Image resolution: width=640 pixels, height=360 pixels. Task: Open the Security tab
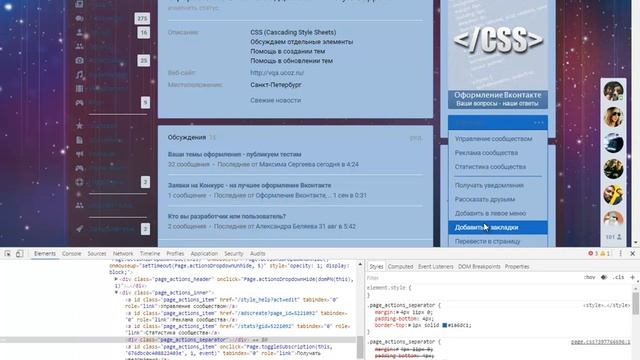point(233,253)
